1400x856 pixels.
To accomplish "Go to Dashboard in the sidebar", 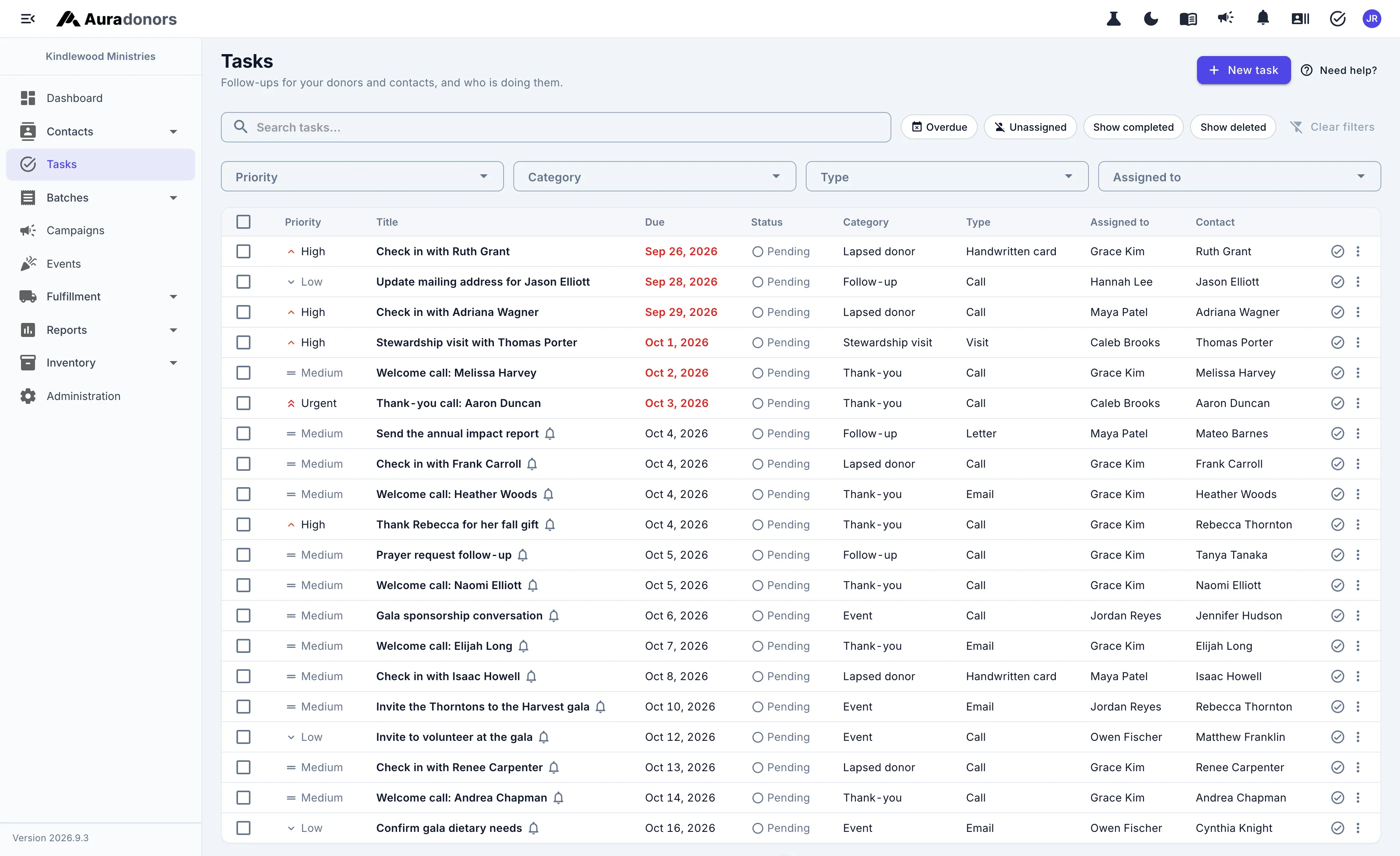I will [x=101, y=98].
